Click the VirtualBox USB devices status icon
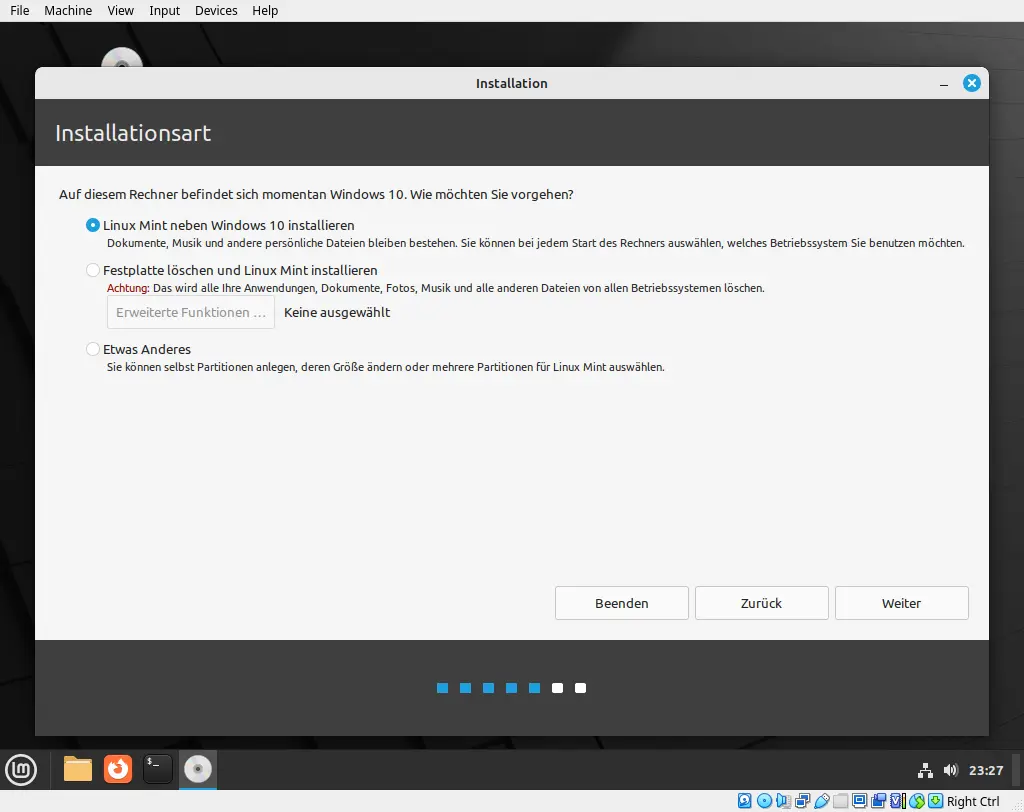 pos(822,801)
